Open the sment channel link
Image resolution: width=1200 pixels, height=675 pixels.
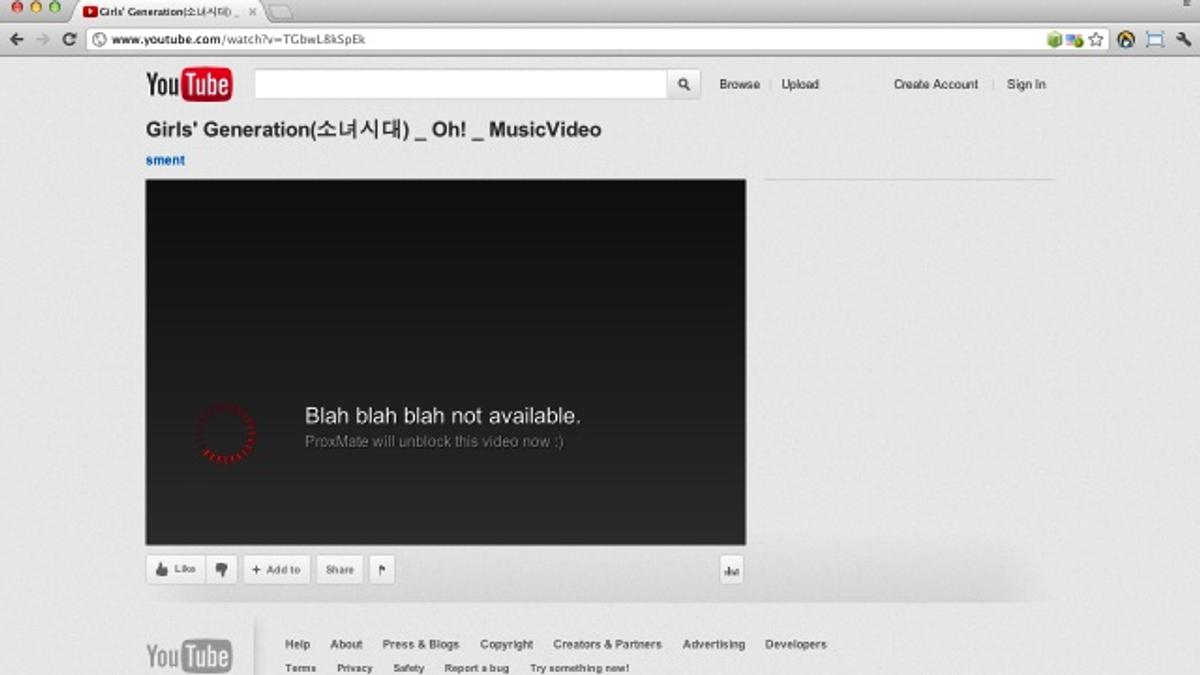click(165, 160)
